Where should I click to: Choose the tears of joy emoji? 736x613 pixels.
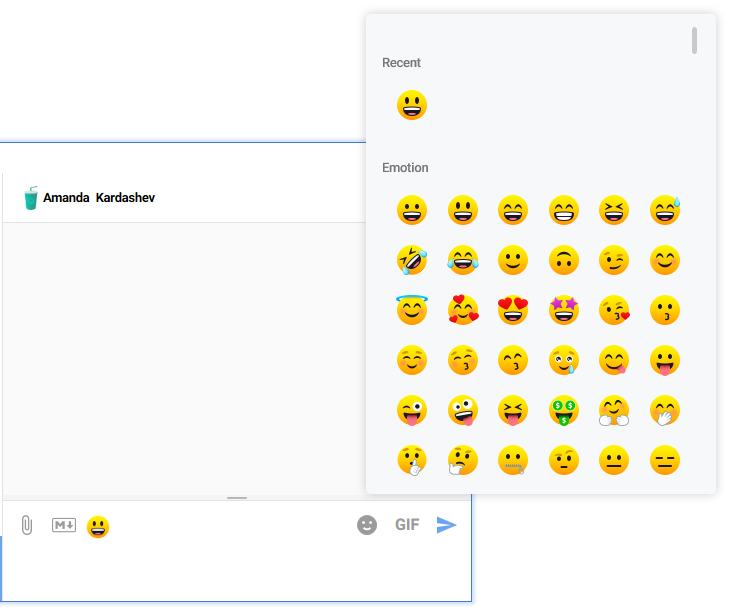463,260
